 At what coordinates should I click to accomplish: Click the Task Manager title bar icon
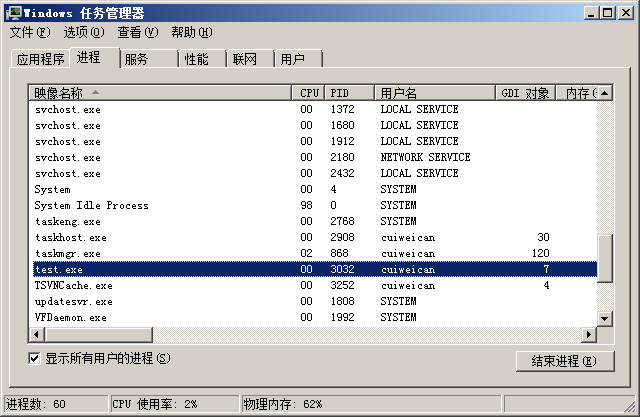point(13,13)
